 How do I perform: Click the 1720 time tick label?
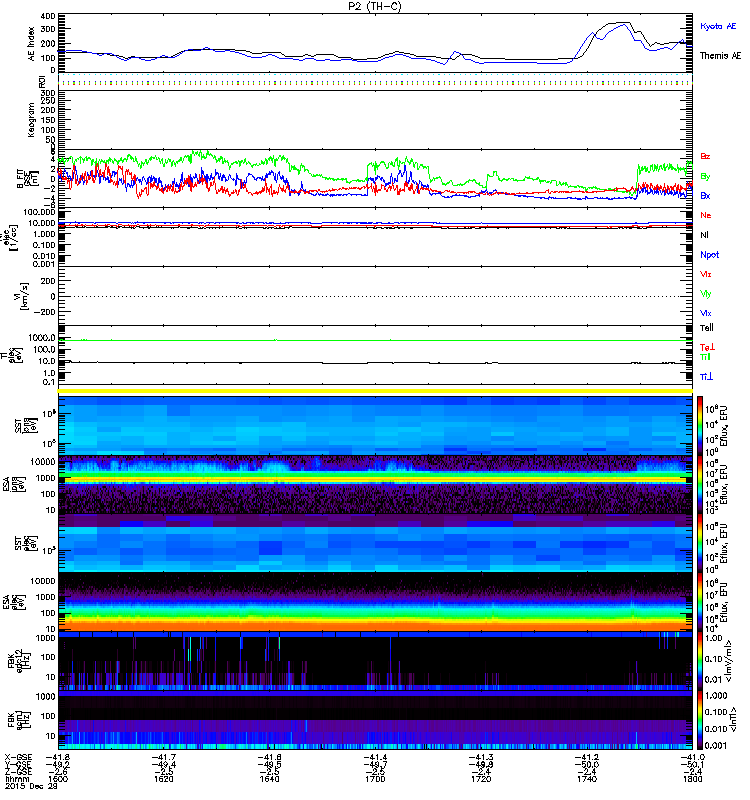(481, 779)
